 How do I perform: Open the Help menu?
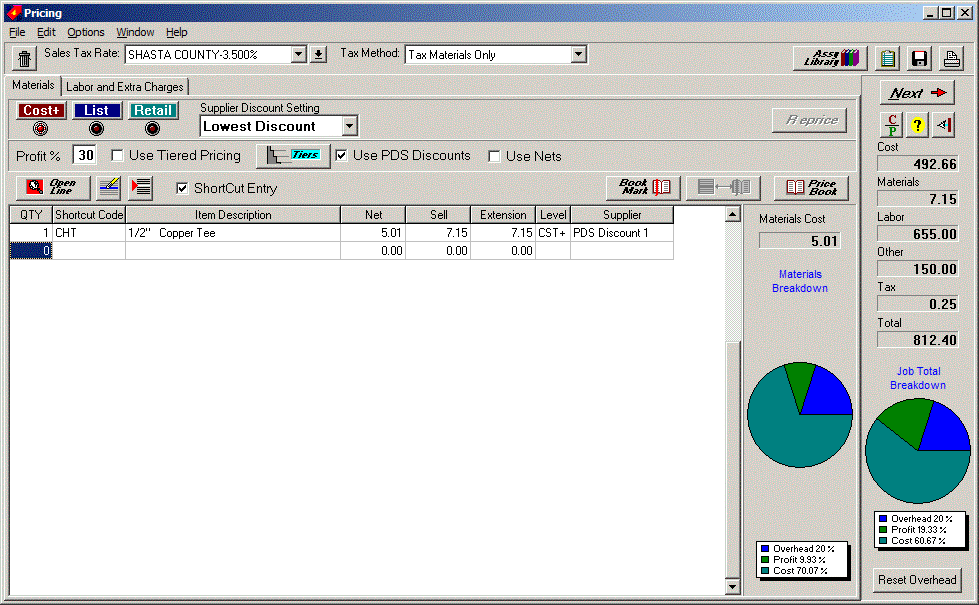pyautogui.click(x=177, y=32)
